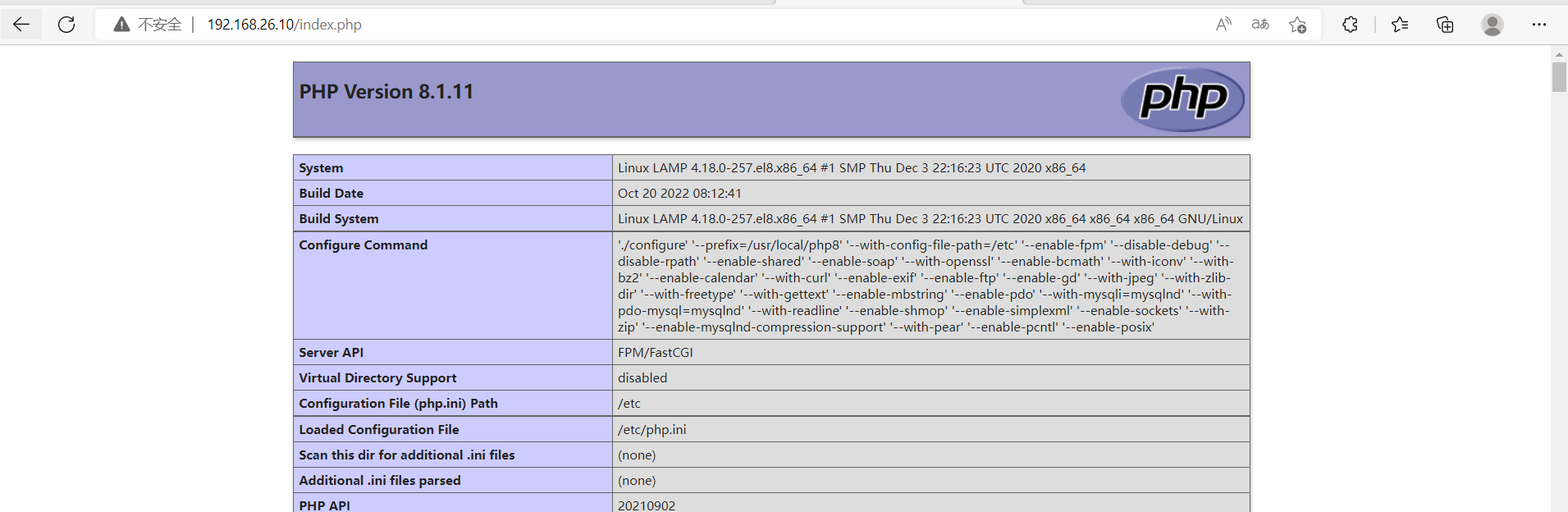Click the './configure' command value text
This screenshot has width=1568, height=512.
925,286
